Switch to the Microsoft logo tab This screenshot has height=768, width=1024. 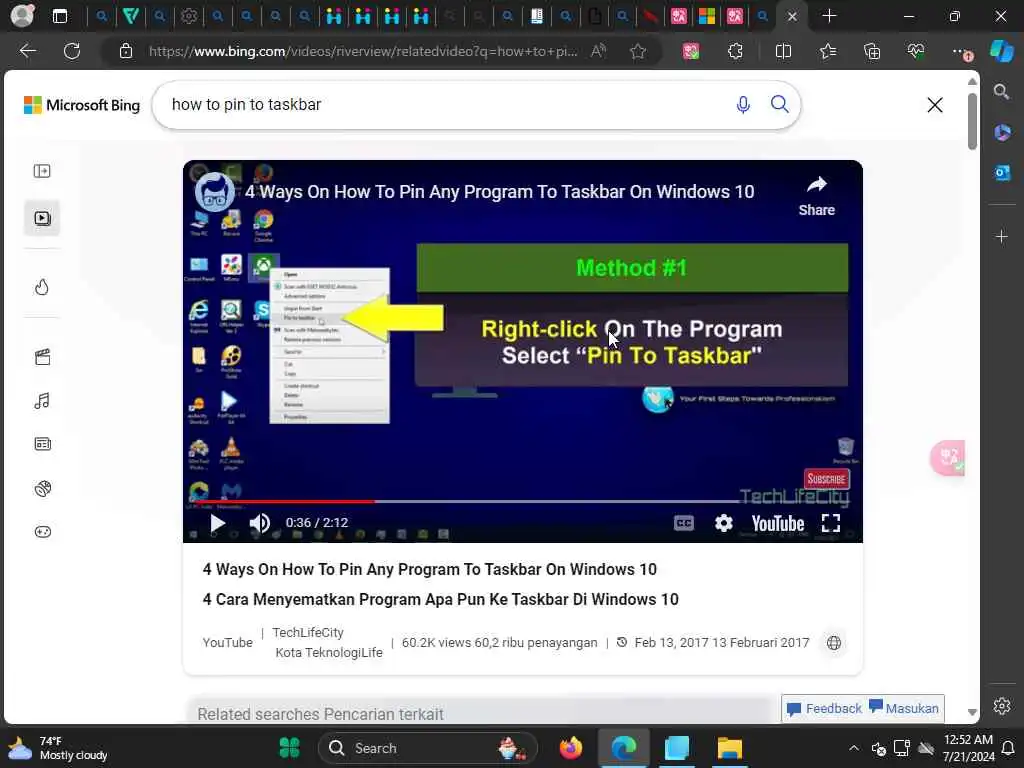707,16
